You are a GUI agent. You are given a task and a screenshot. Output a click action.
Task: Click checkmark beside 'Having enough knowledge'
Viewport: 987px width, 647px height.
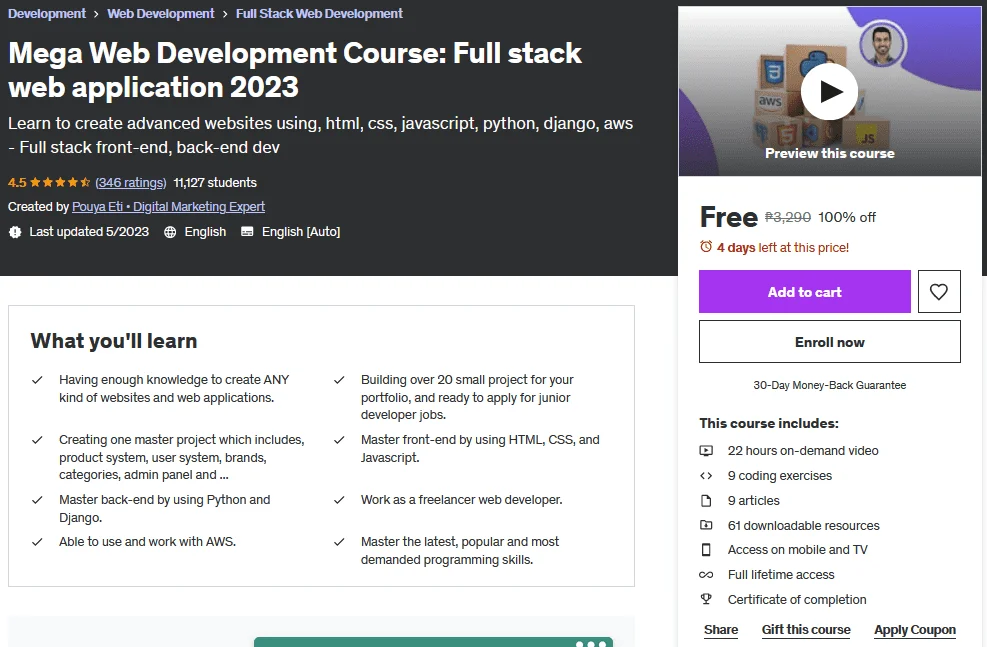coord(37,380)
